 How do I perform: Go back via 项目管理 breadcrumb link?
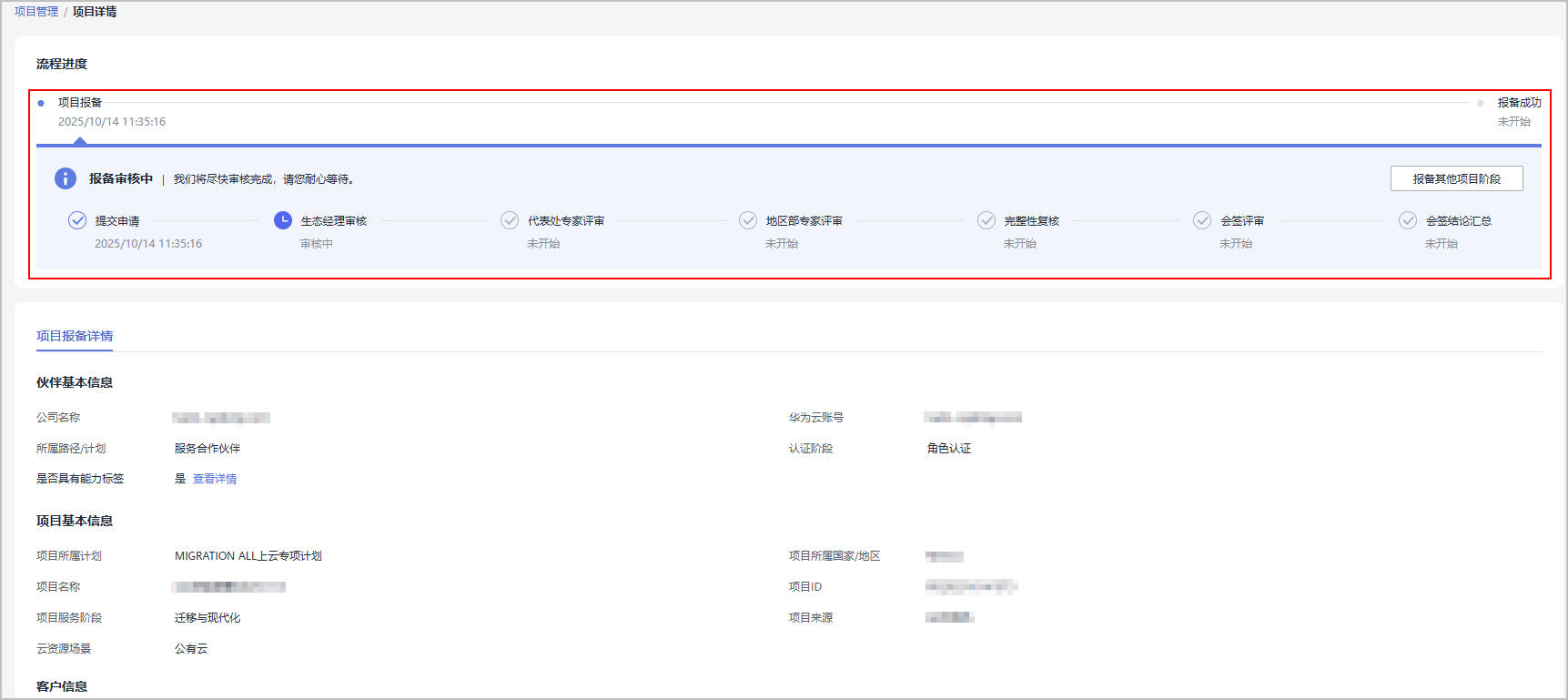pyautogui.click(x=36, y=12)
